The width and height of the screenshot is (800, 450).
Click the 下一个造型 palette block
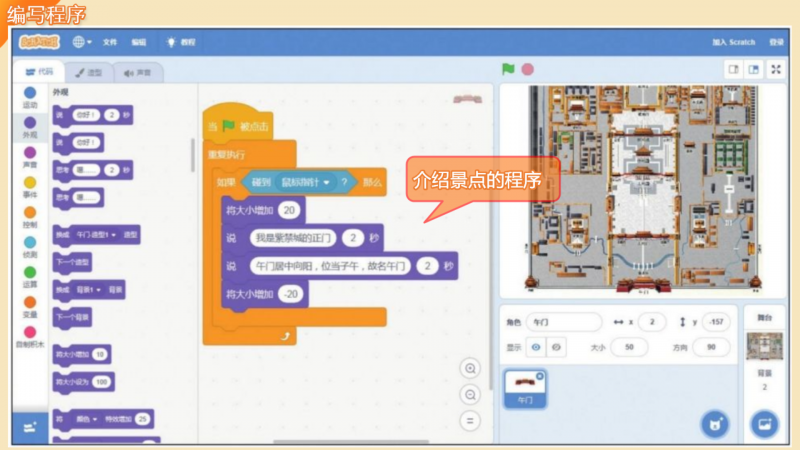point(72,262)
